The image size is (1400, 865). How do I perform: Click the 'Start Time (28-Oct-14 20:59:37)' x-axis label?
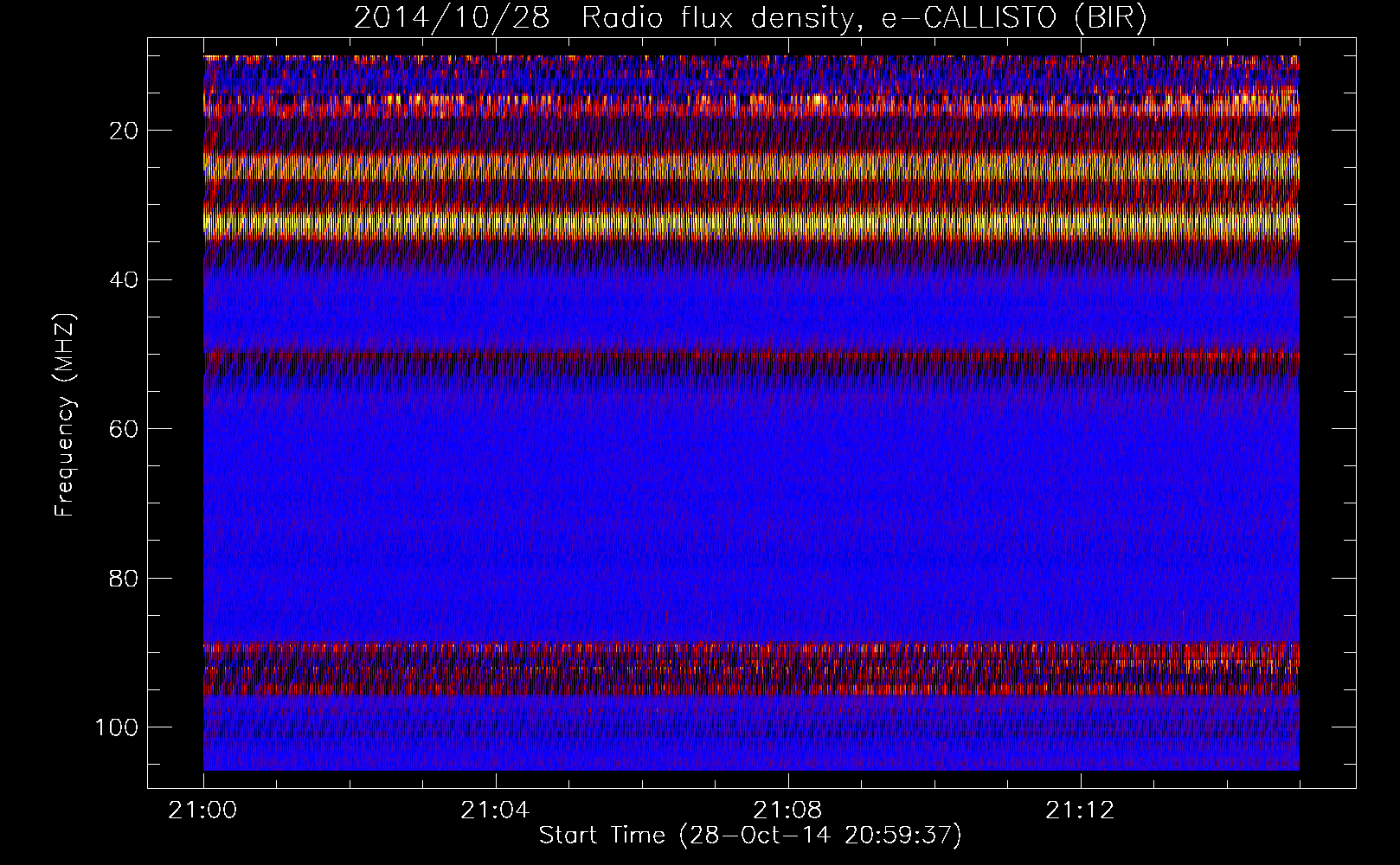pyautogui.click(x=750, y=836)
